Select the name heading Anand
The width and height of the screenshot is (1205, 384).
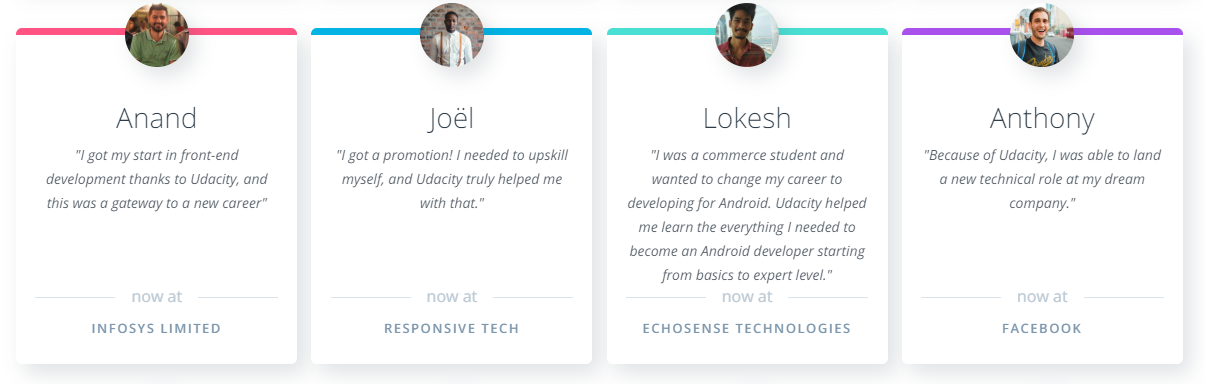[157, 118]
